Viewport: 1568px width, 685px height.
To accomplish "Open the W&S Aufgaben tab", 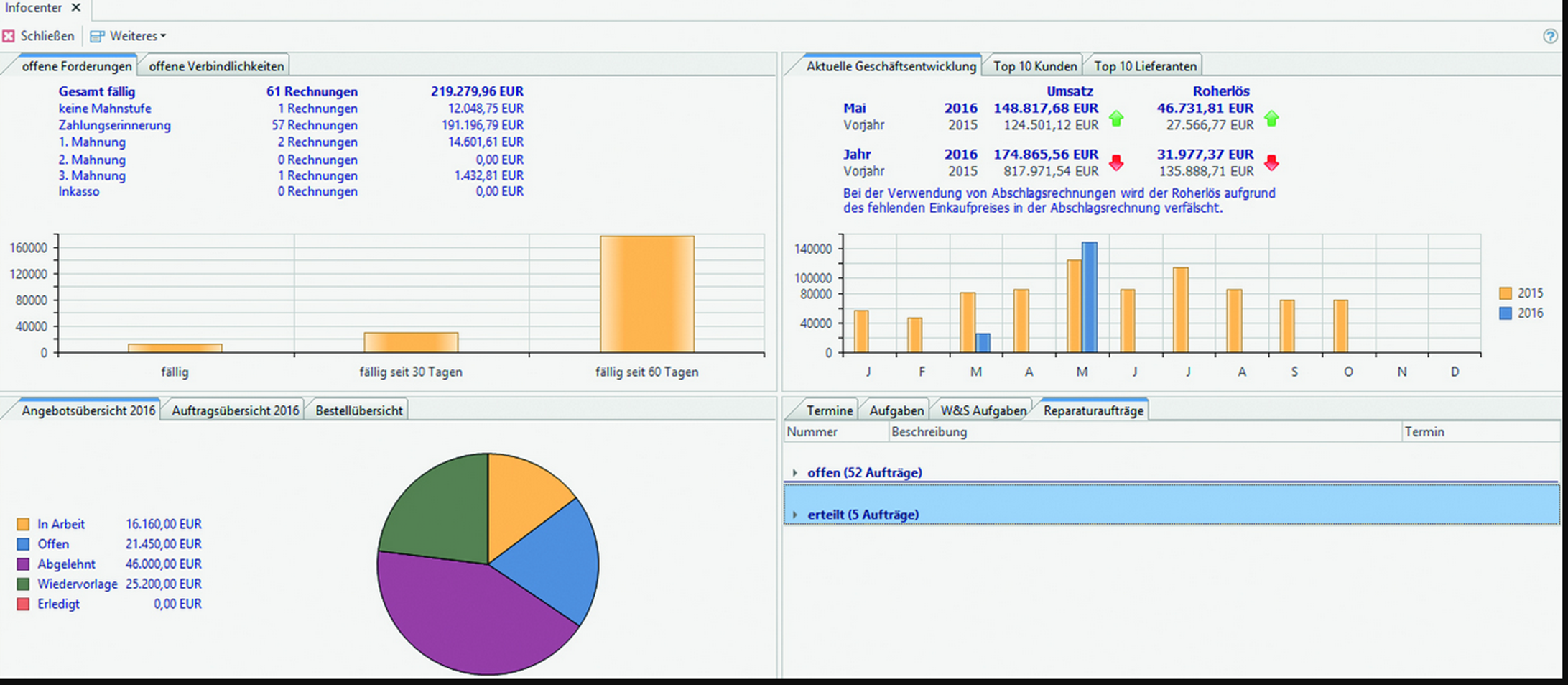I will [x=983, y=410].
